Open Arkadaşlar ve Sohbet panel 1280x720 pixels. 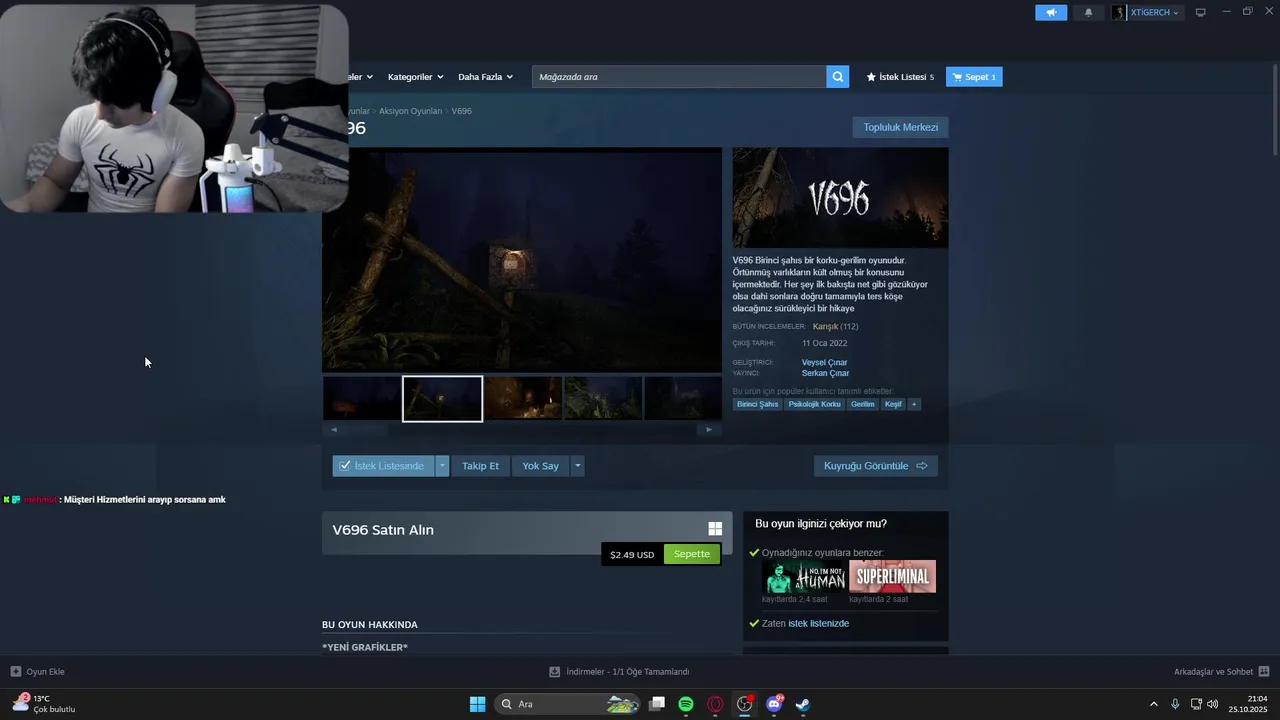click(1221, 672)
